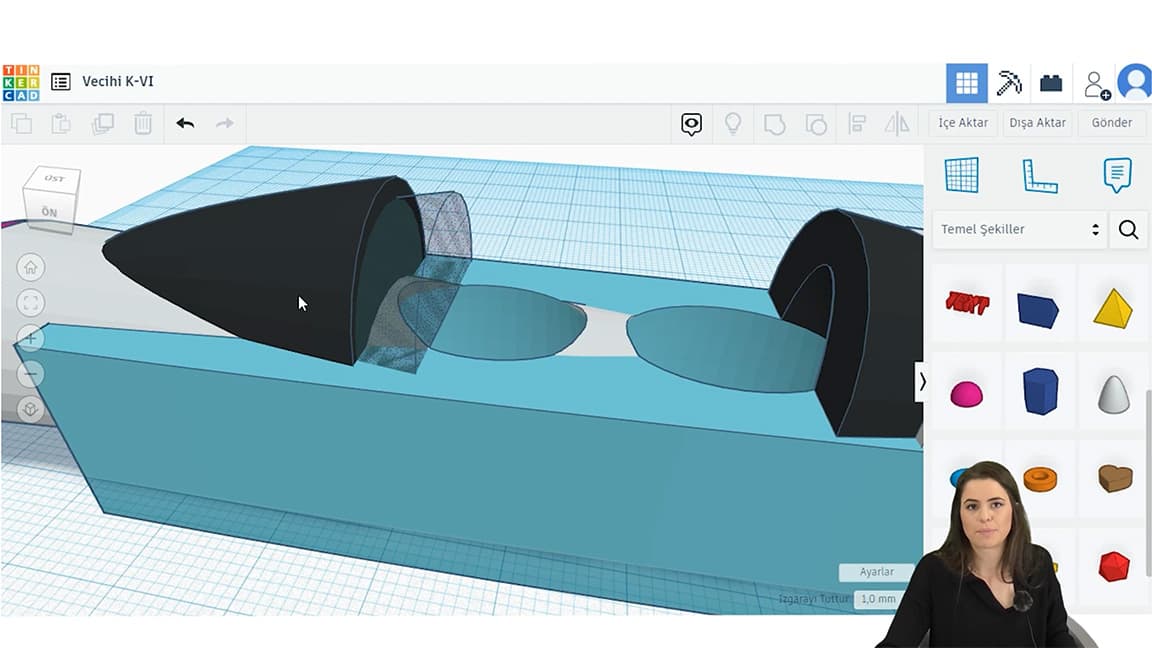This screenshot has width=1152, height=648.
Task: Select the Ruler tool
Action: pyautogui.click(x=1039, y=175)
